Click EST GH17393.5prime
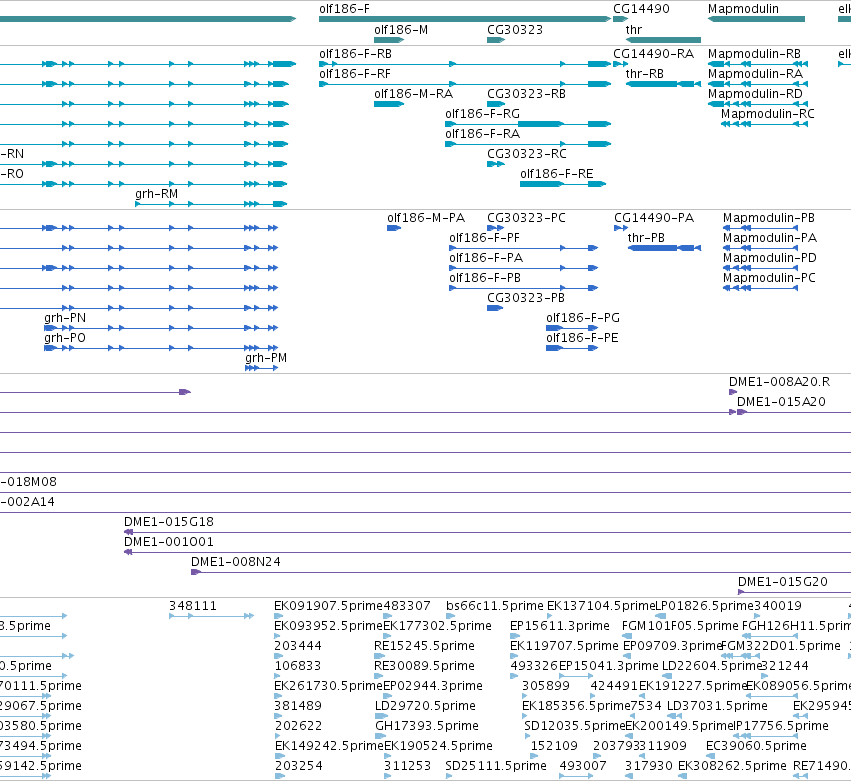851x781 pixels. point(380,736)
